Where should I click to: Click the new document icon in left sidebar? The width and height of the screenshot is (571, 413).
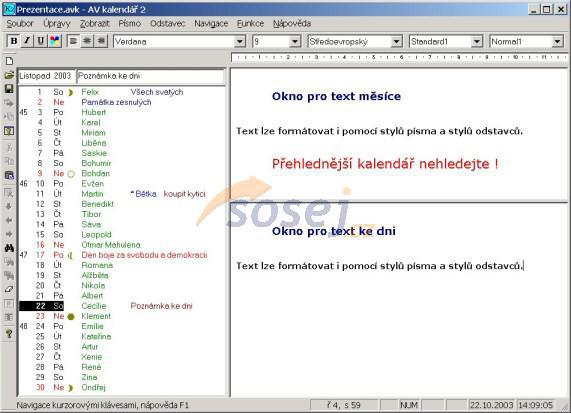click(9, 61)
